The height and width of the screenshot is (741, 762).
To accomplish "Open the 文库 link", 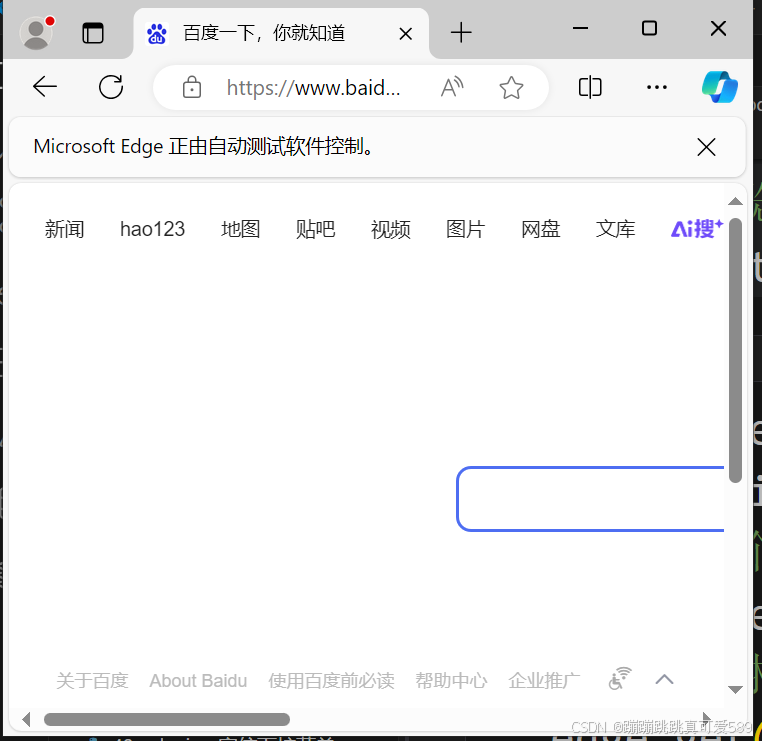I will 615,229.
